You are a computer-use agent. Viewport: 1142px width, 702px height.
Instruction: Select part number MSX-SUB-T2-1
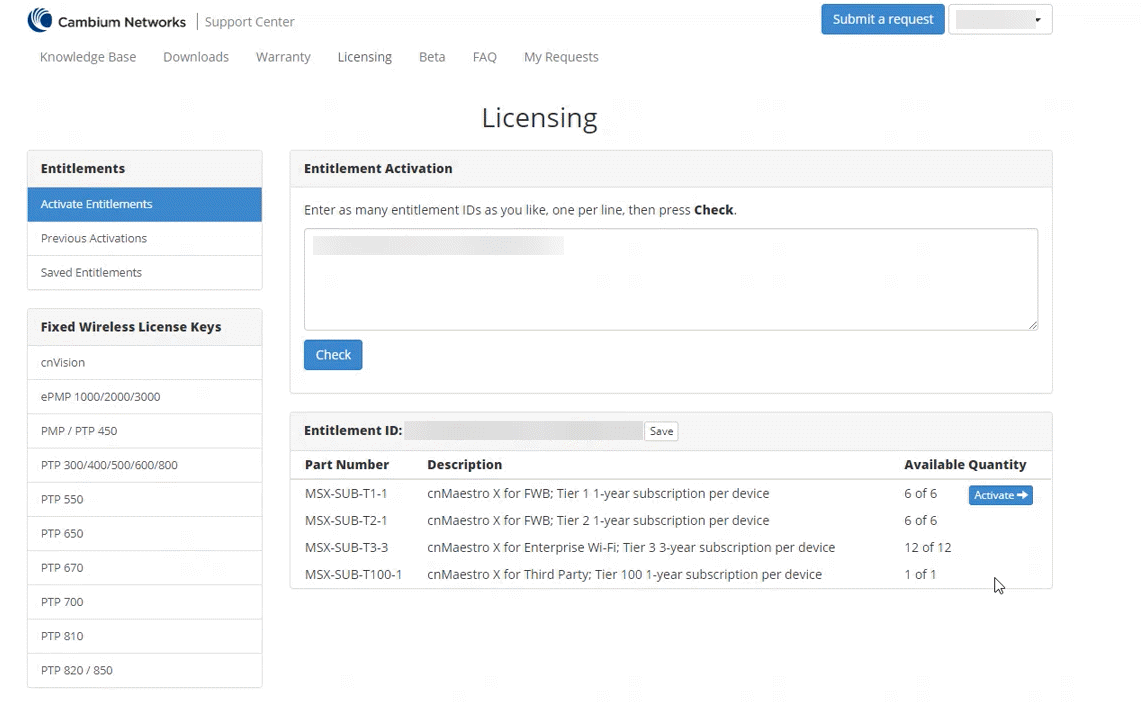point(346,521)
